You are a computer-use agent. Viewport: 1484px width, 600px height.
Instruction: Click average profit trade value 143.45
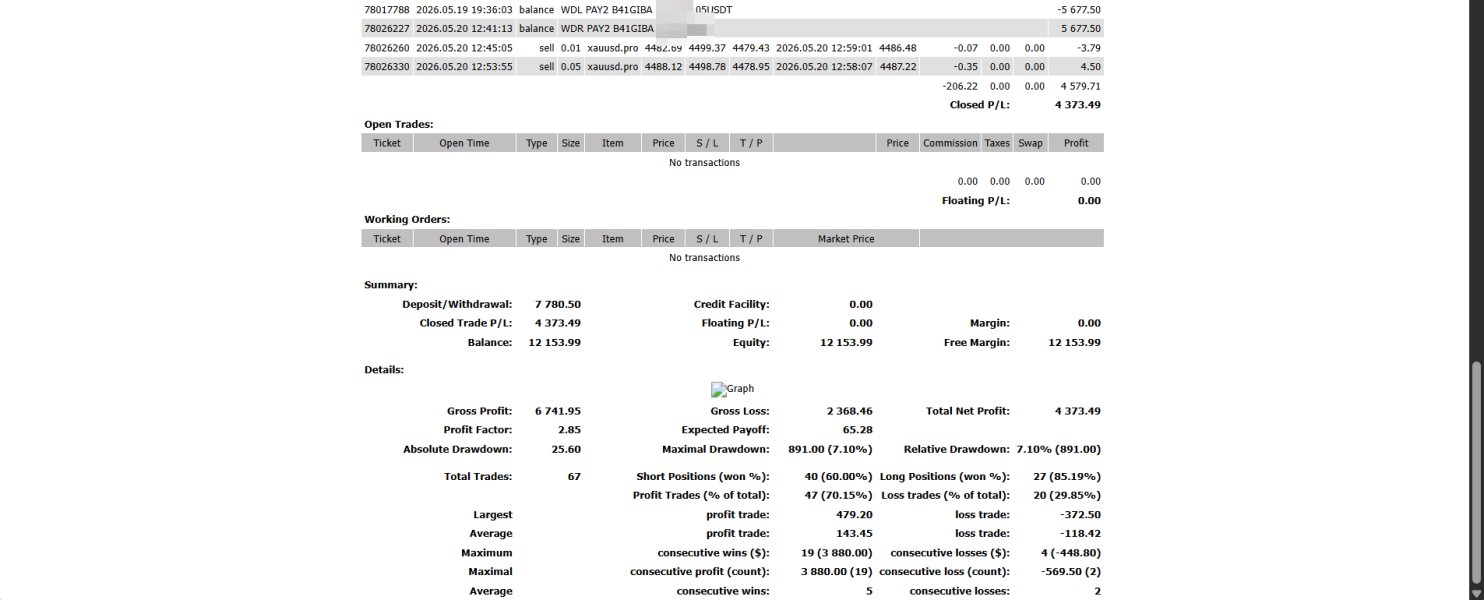coord(856,534)
